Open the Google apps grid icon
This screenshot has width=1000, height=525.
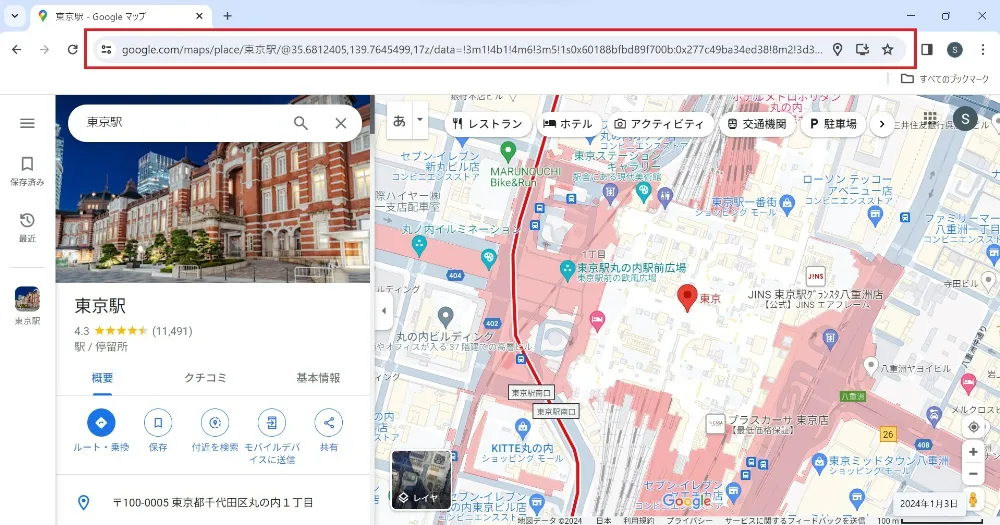pos(930,119)
